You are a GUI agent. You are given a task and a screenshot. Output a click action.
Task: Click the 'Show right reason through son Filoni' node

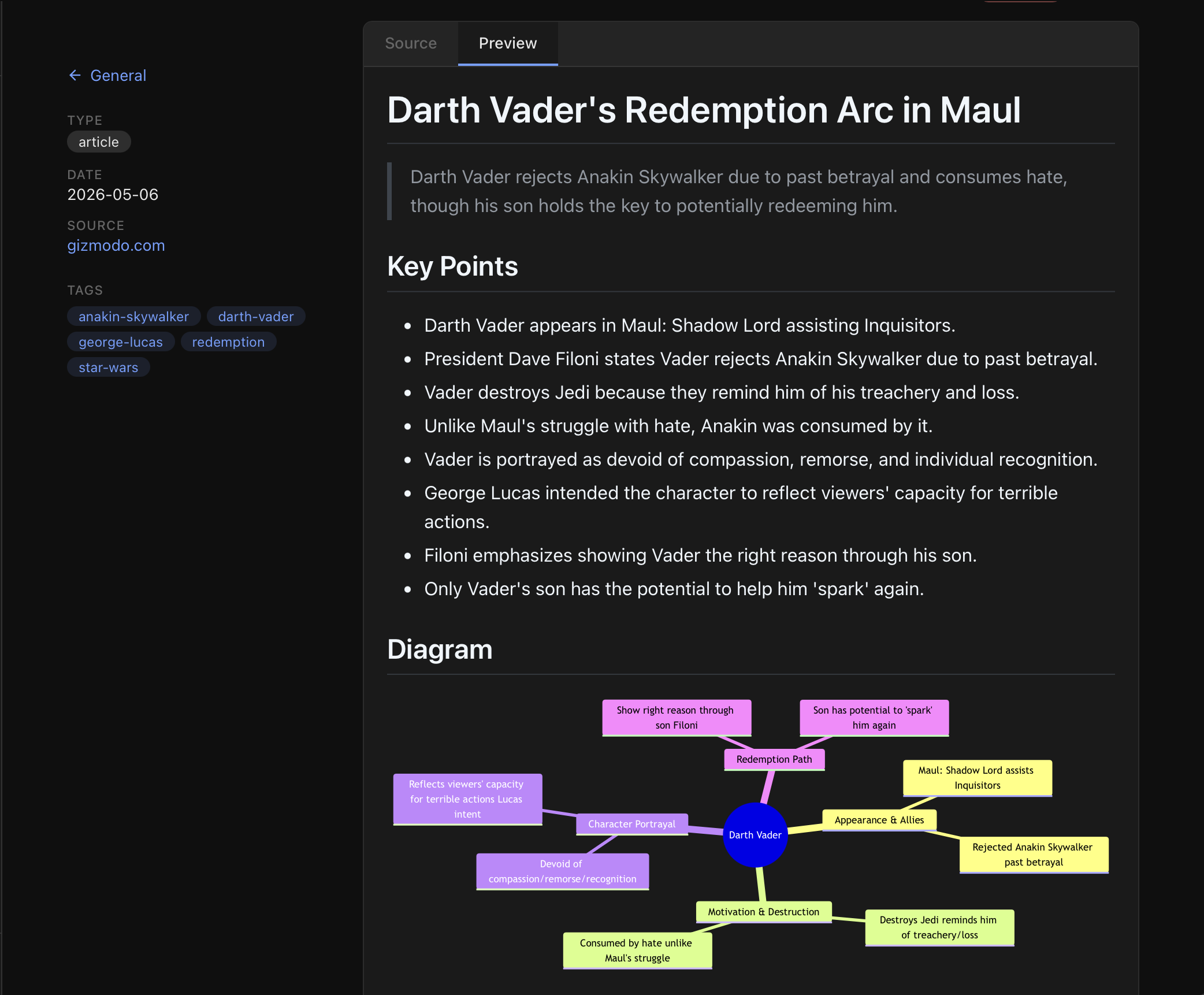(677, 718)
